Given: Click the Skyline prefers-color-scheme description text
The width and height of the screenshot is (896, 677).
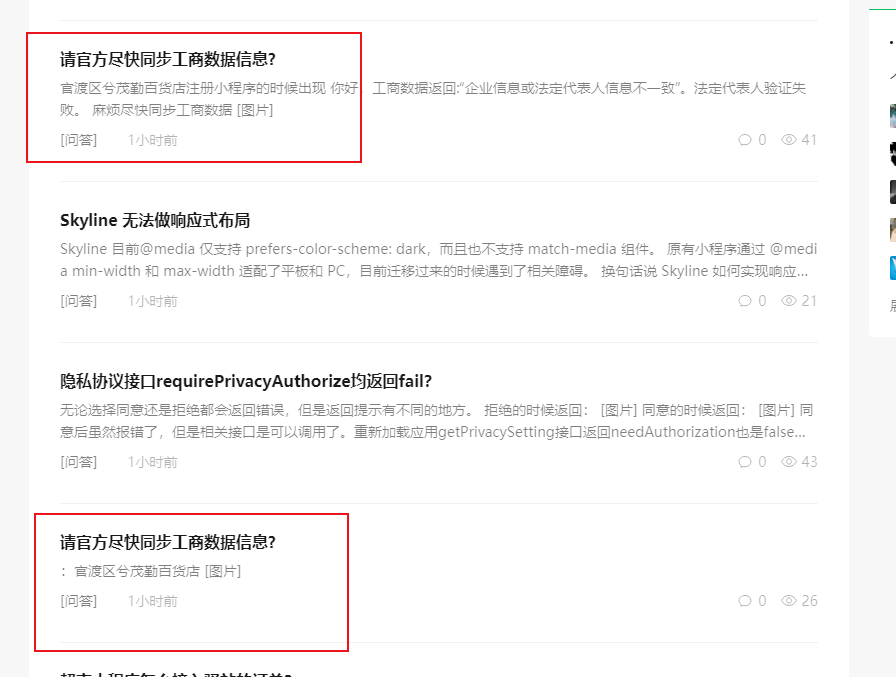Looking at the screenshot, I should tap(438, 260).
